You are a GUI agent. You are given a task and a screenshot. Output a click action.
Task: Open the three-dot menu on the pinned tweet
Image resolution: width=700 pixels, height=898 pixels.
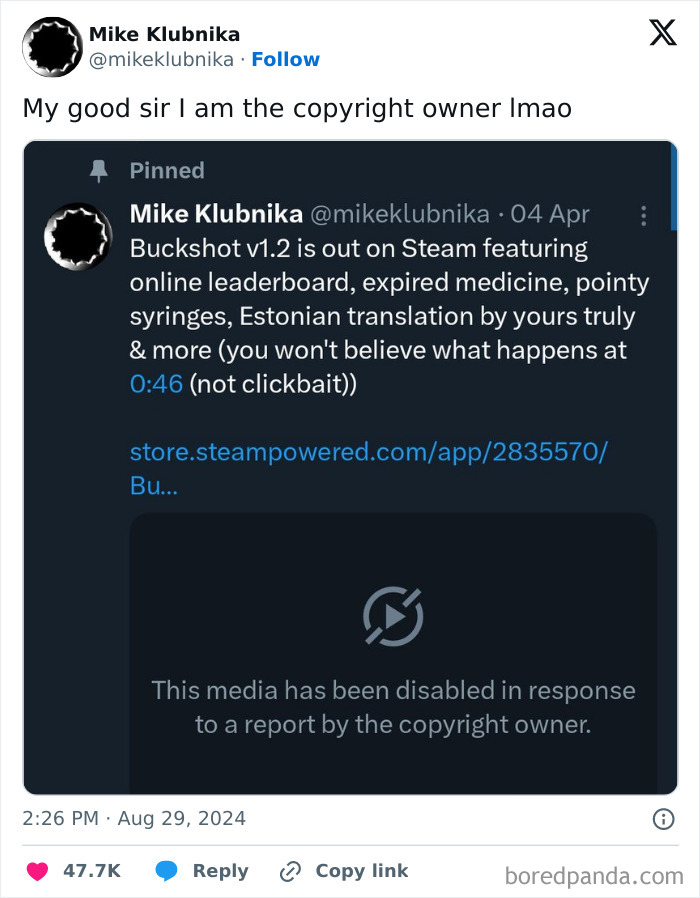click(644, 216)
